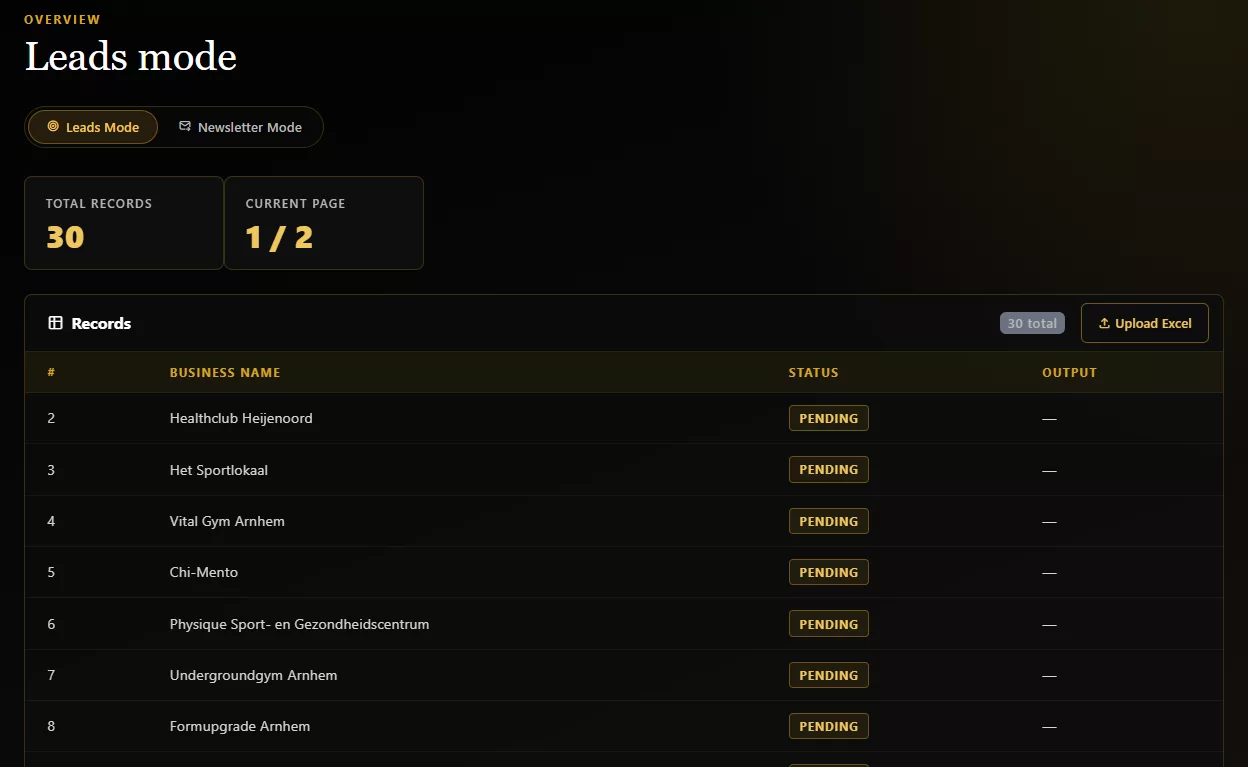
Task: Click the envelope icon in Newsletter Mode
Action: [x=185, y=127]
